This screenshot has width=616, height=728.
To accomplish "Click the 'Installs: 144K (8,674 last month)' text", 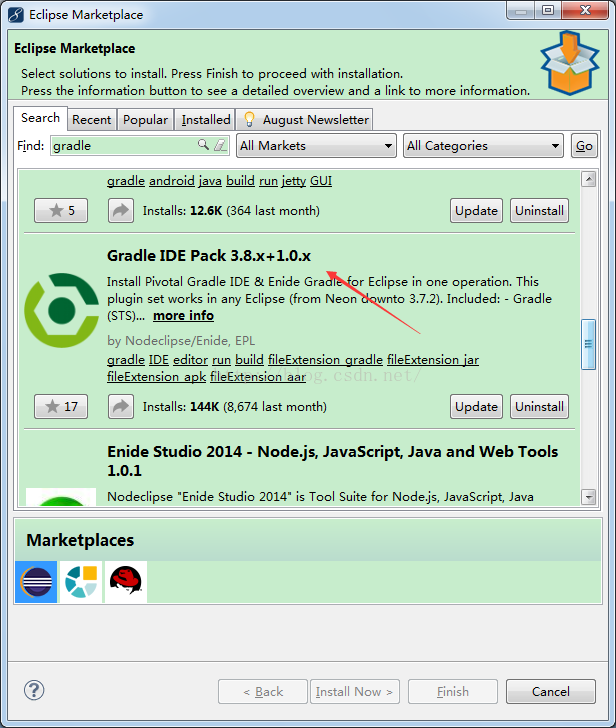I will (234, 407).
